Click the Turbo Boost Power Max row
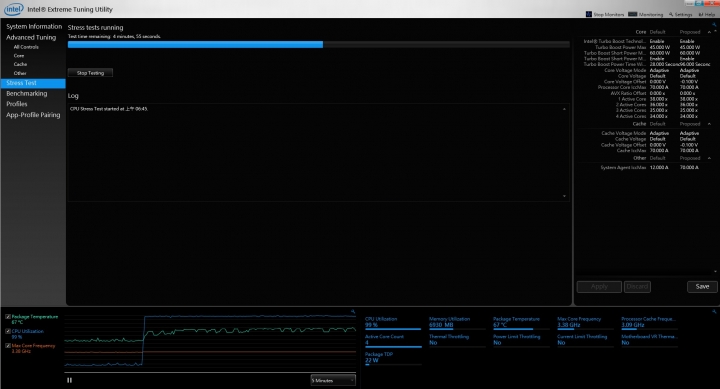The width and height of the screenshot is (720, 389). pos(647,47)
